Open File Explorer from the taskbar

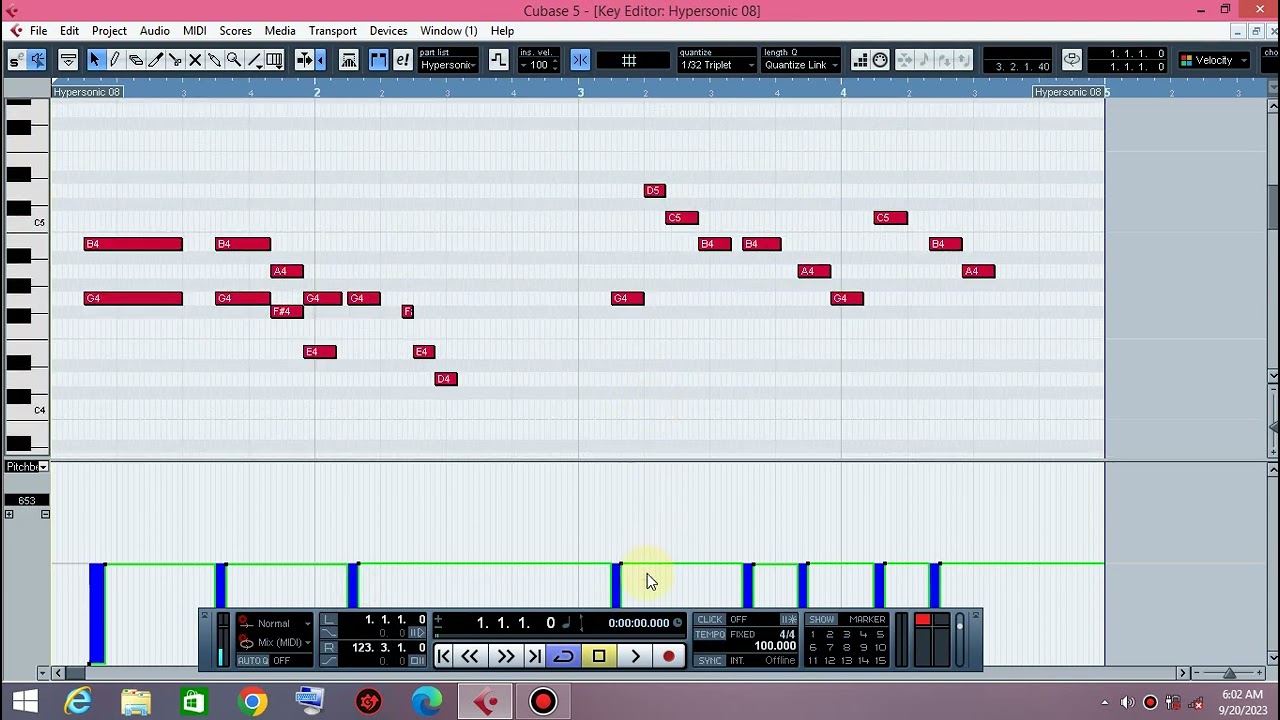(136, 702)
